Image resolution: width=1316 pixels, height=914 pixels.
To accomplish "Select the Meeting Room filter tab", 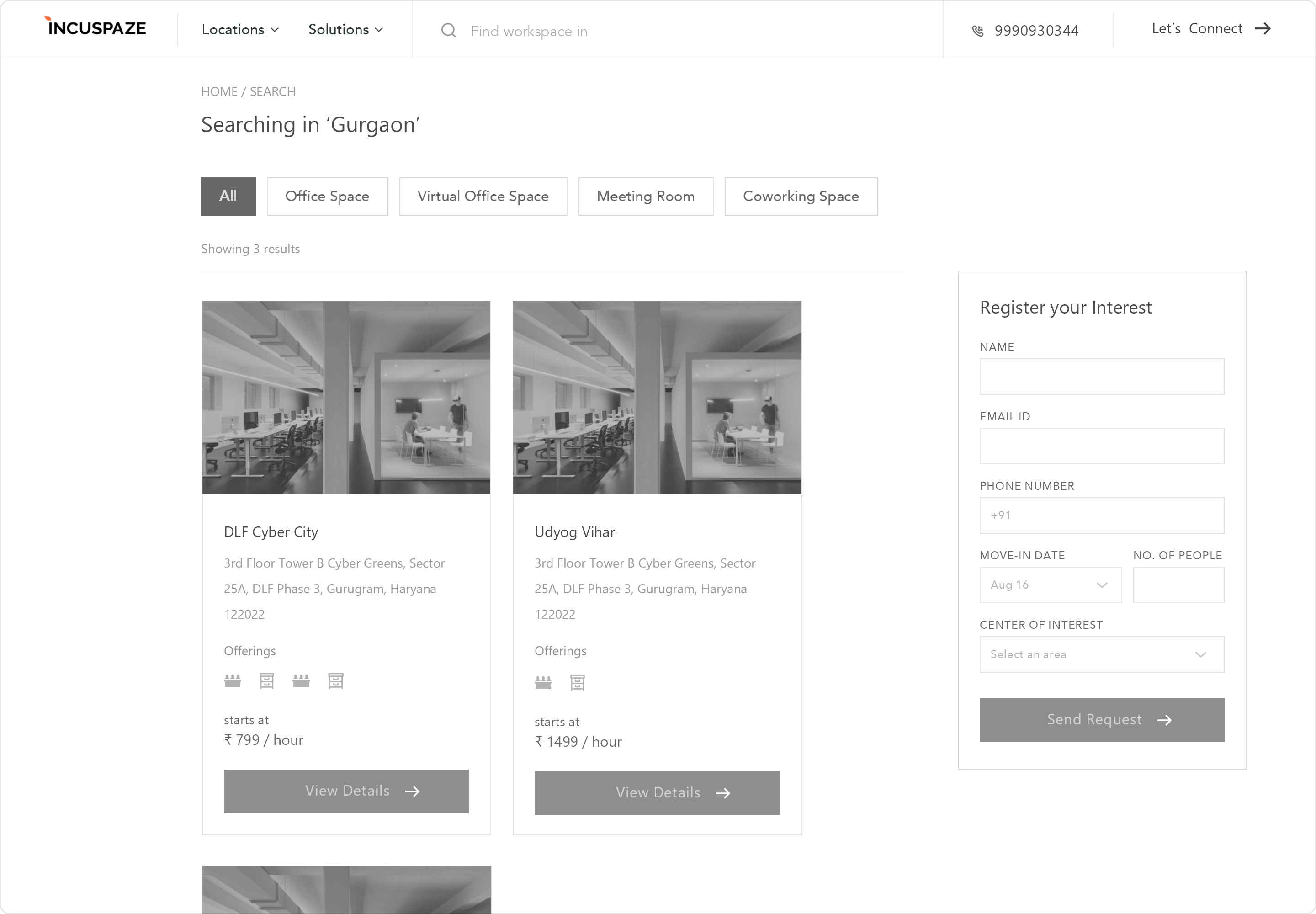I will (x=645, y=197).
